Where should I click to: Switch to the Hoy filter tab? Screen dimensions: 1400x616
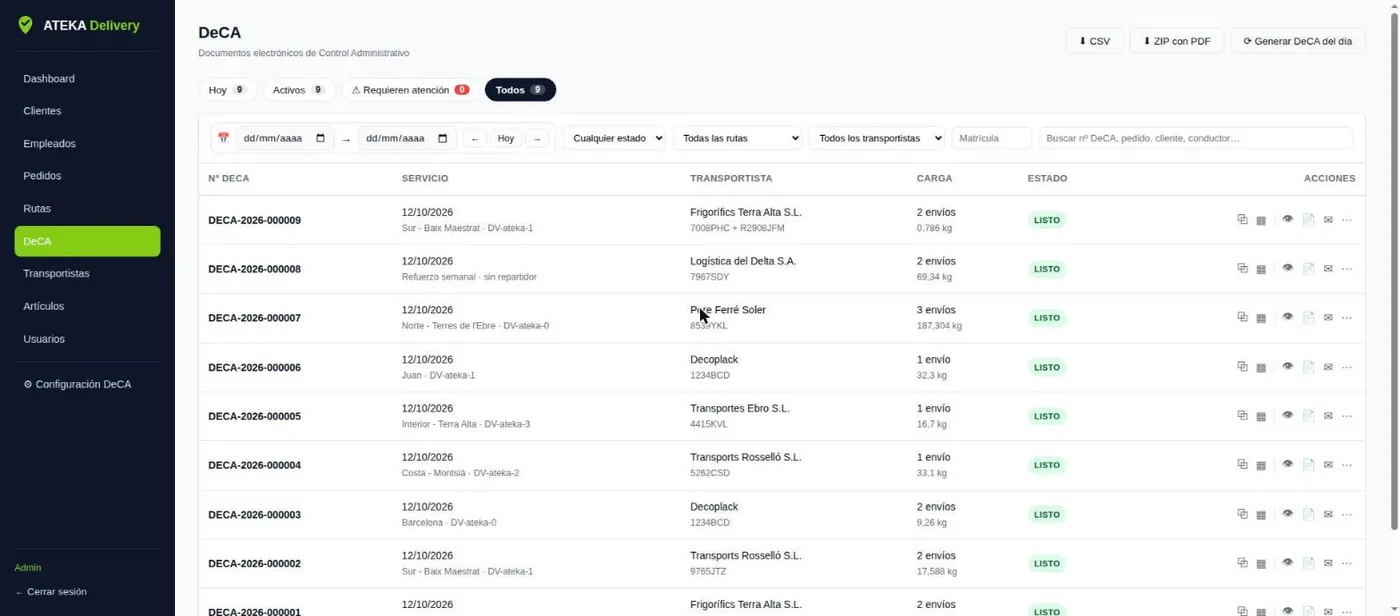227,90
